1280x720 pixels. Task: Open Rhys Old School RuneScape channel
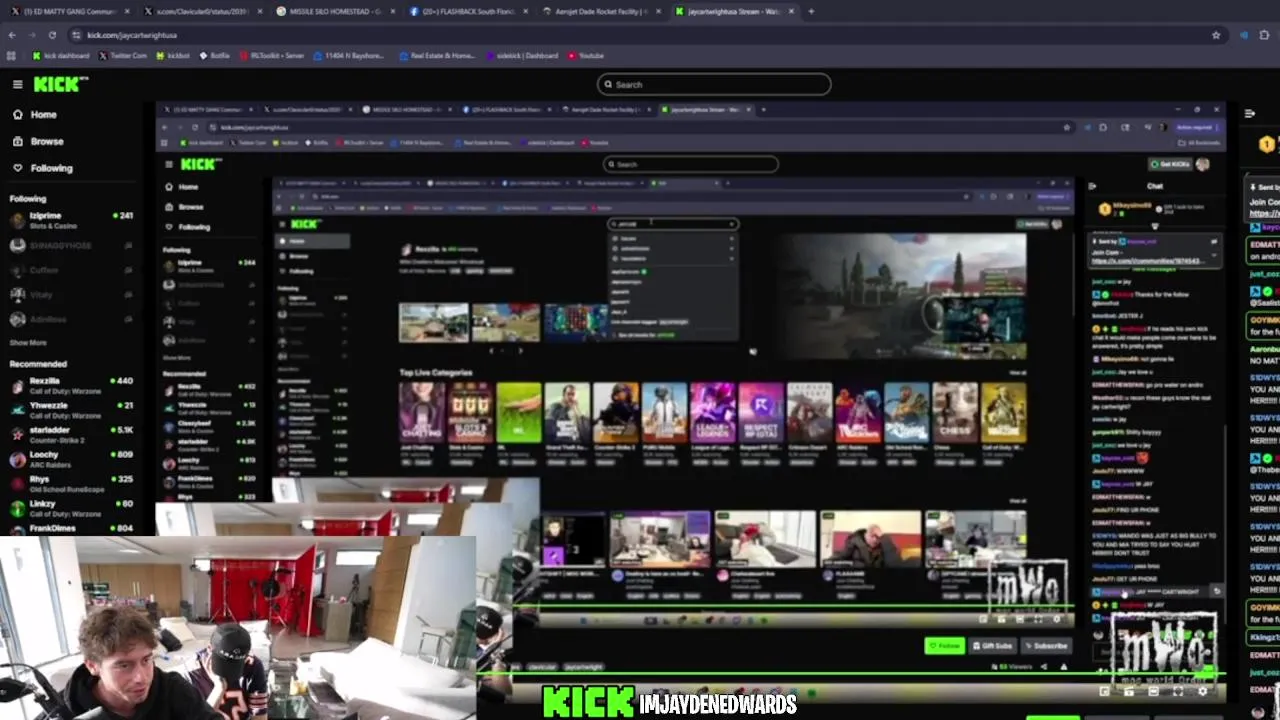pyautogui.click(x=71, y=484)
